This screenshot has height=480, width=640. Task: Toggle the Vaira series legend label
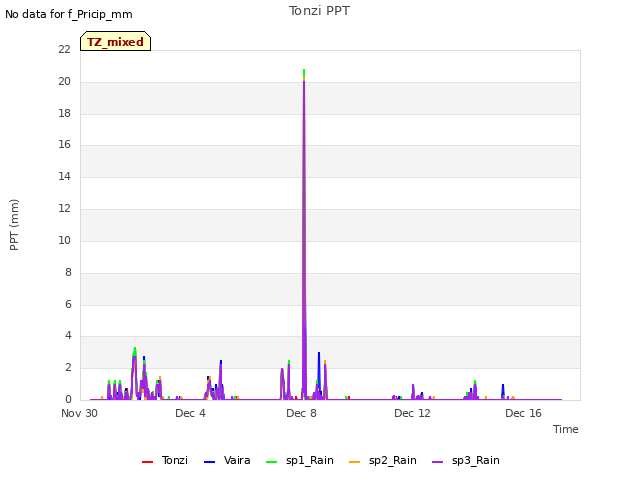(x=237, y=460)
